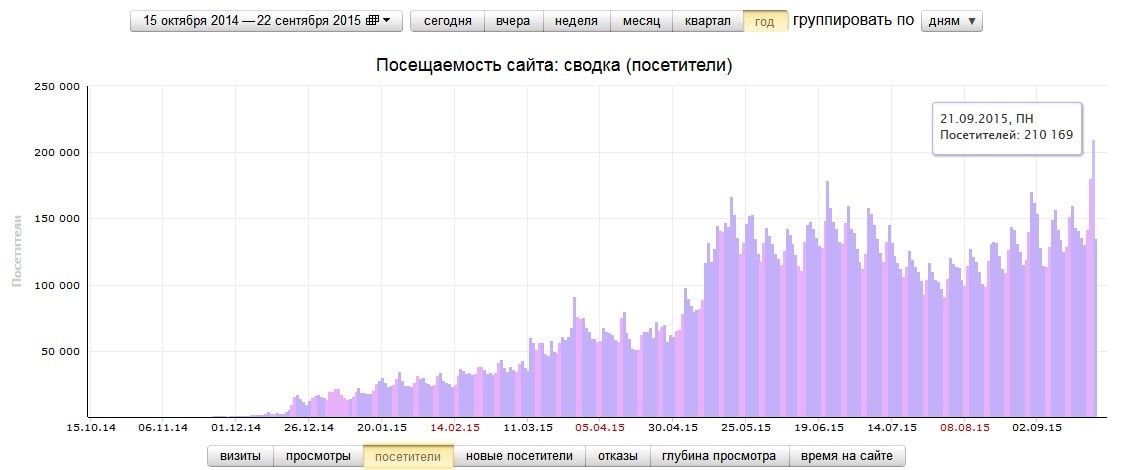Screen dimensions: 1129x470
Task: Click the x-axis label 06.11.14
Action: click(163, 428)
